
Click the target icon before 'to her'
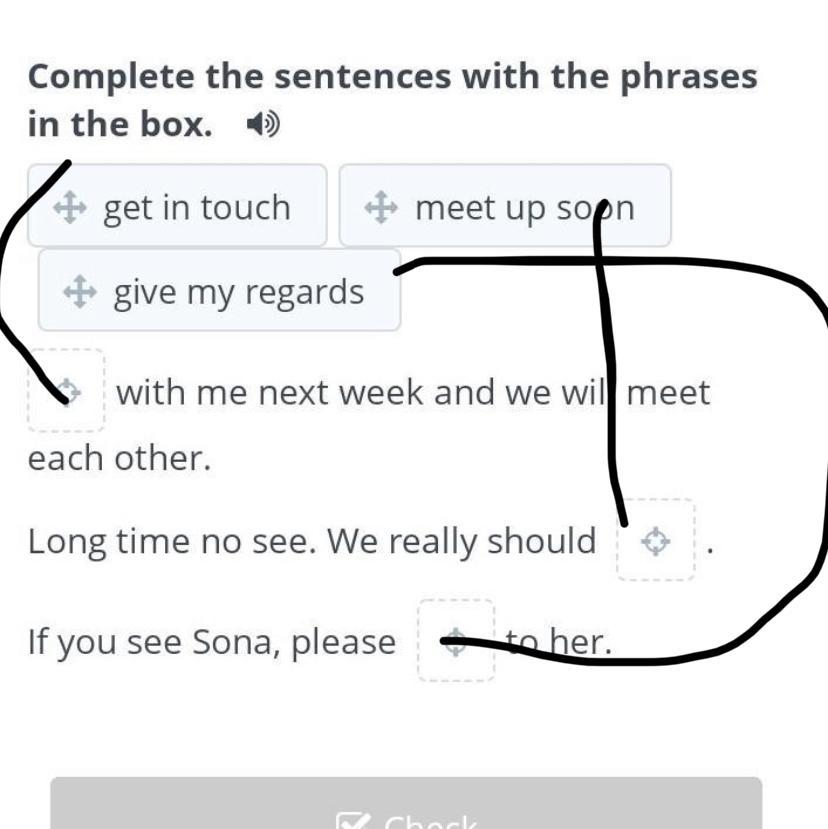(x=455, y=641)
